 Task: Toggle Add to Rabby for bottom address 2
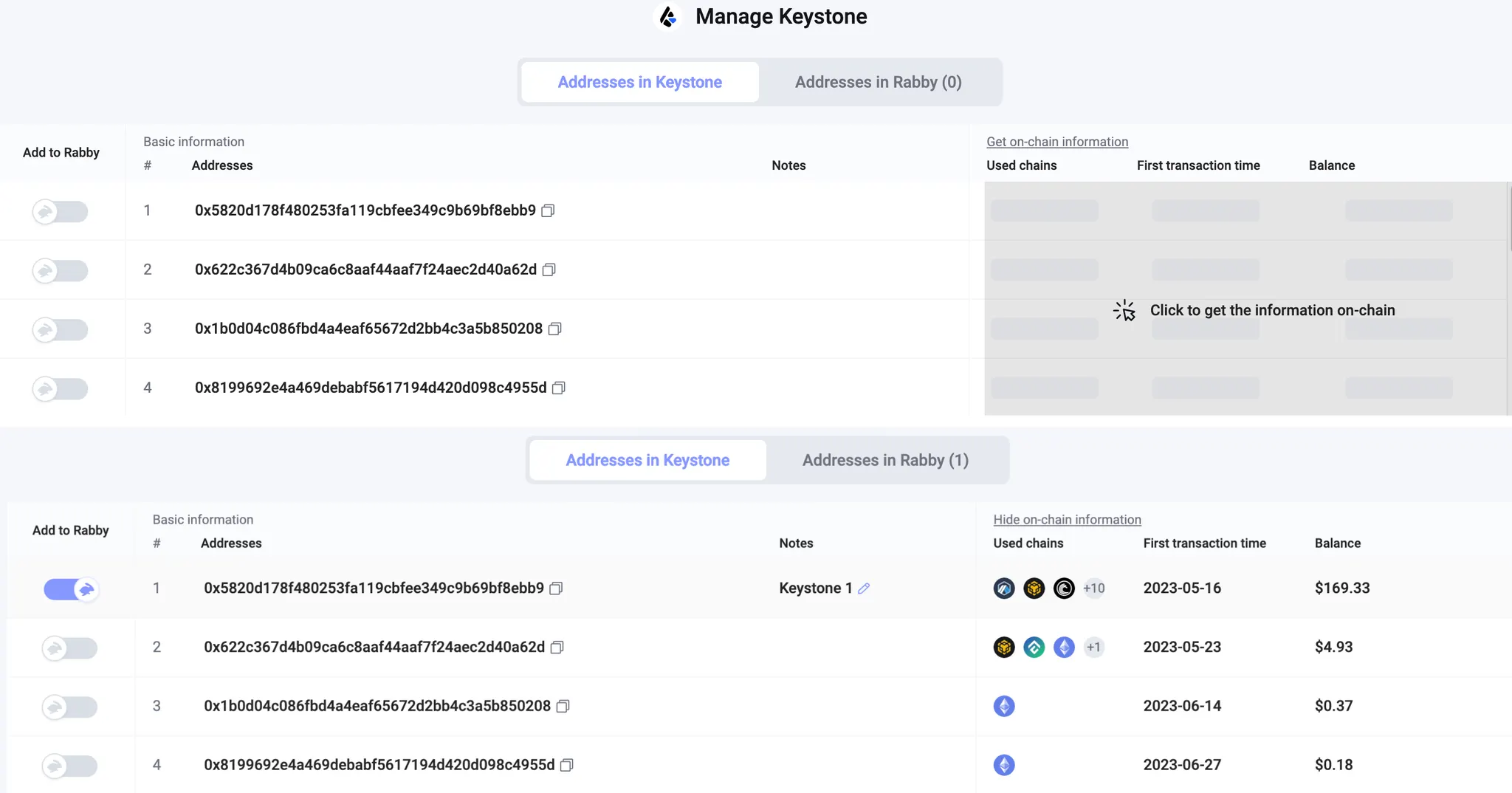(69, 648)
